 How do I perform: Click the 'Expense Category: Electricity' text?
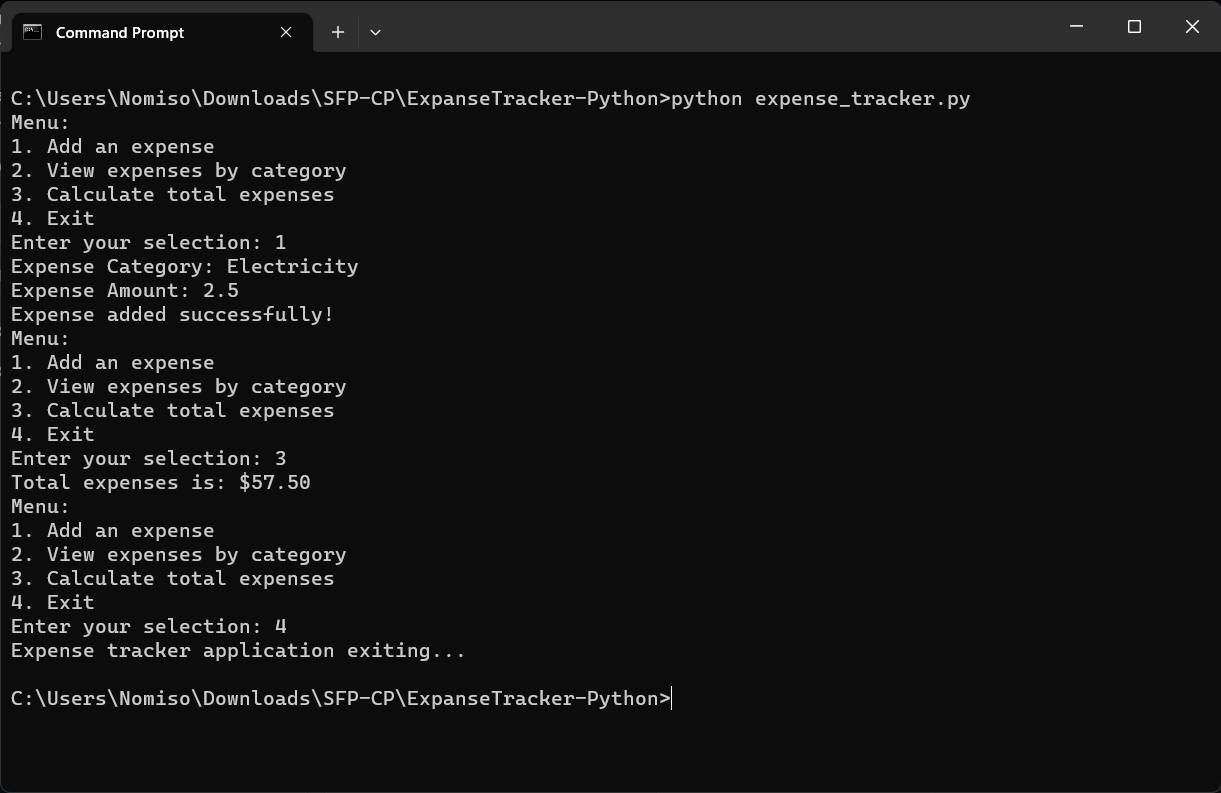pos(184,266)
